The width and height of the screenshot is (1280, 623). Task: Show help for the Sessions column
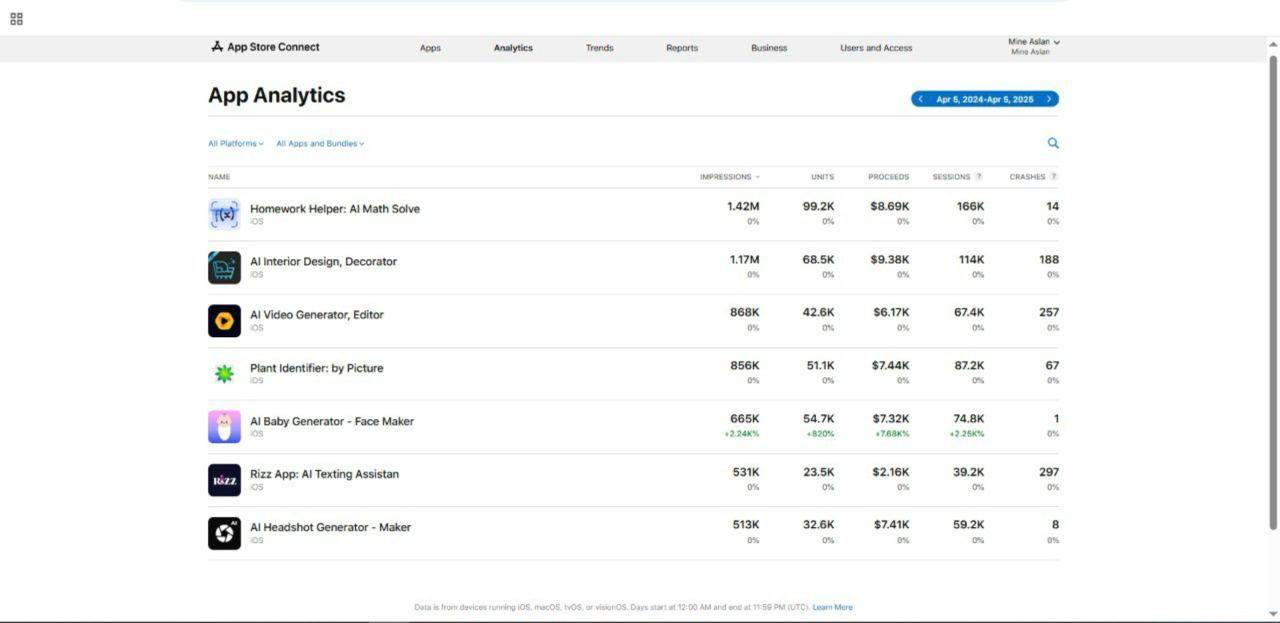979,177
